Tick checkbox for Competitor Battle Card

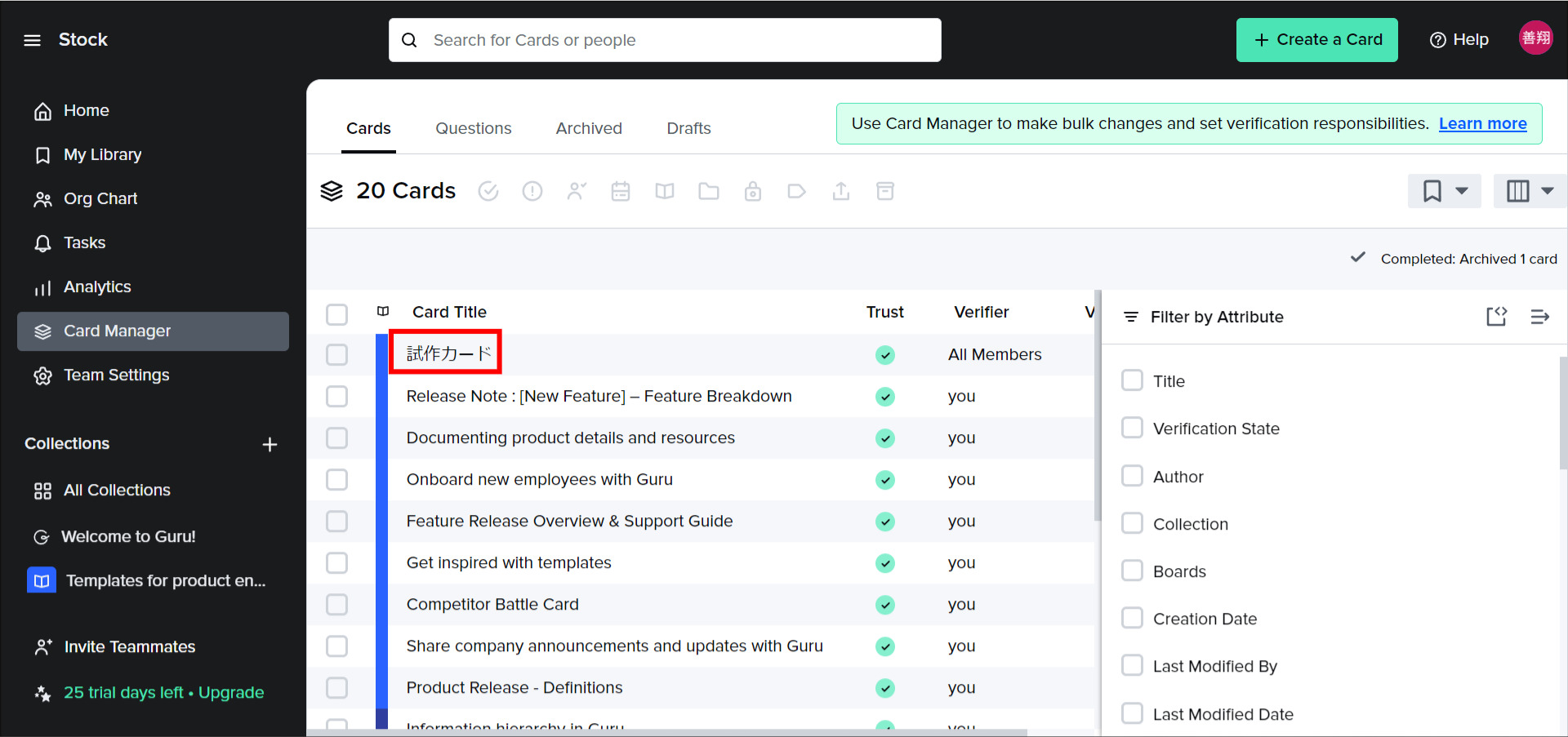[x=336, y=605]
